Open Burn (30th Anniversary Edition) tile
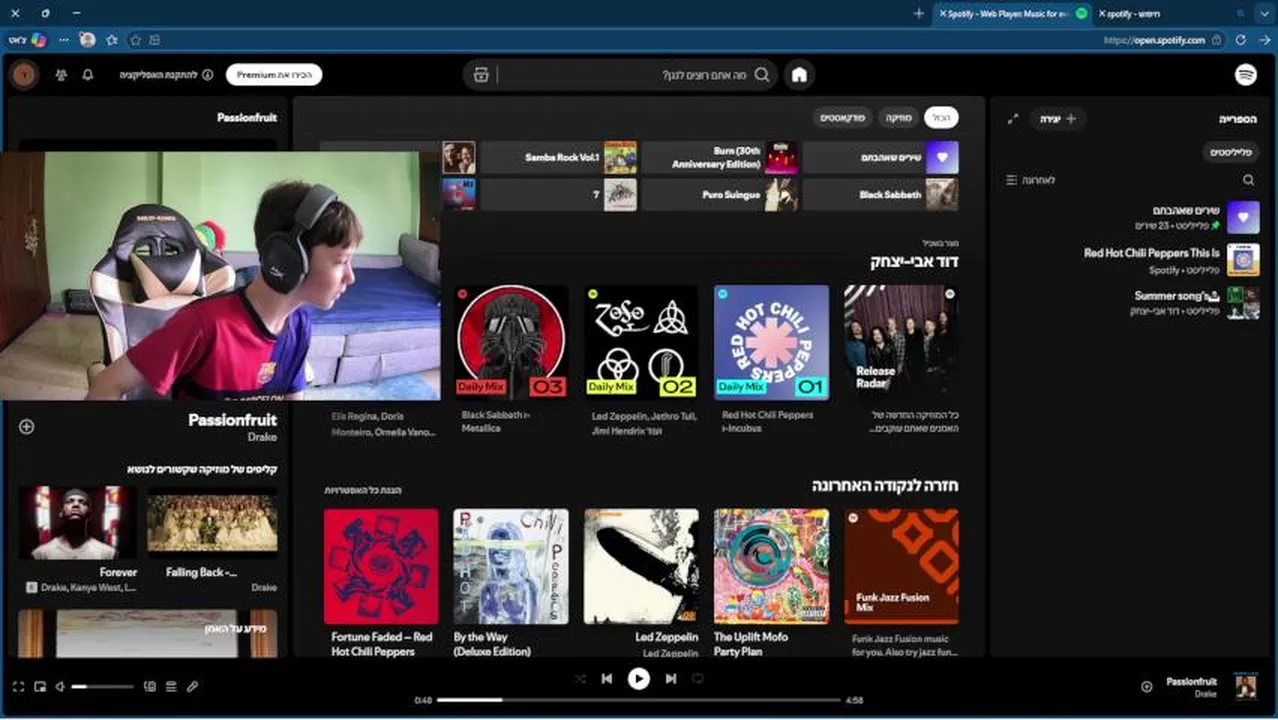 coord(720,157)
